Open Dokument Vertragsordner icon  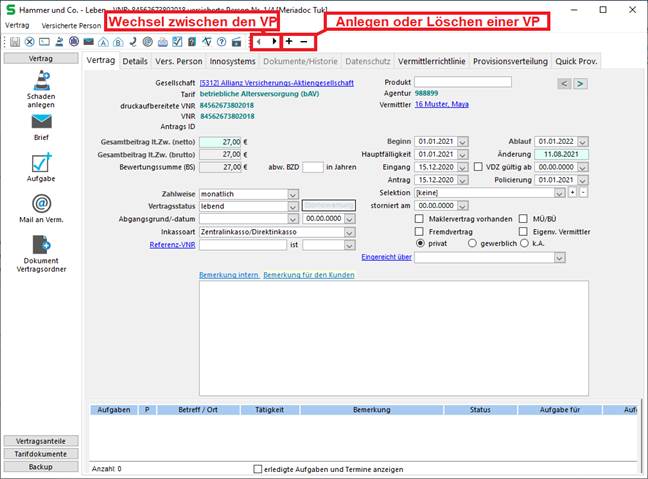click(x=41, y=246)
